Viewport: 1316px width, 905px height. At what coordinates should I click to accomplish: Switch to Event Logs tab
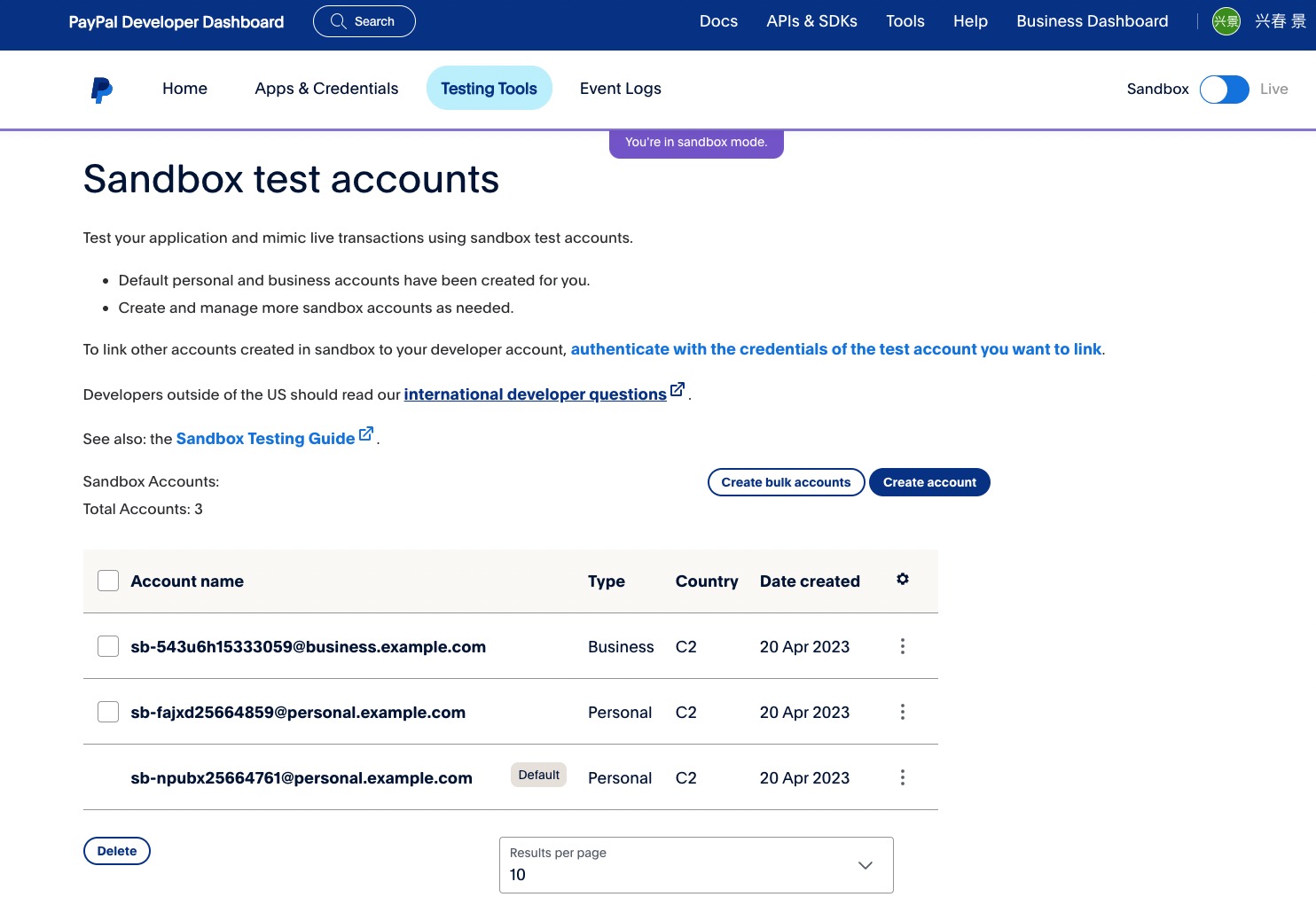click(621, 89)
